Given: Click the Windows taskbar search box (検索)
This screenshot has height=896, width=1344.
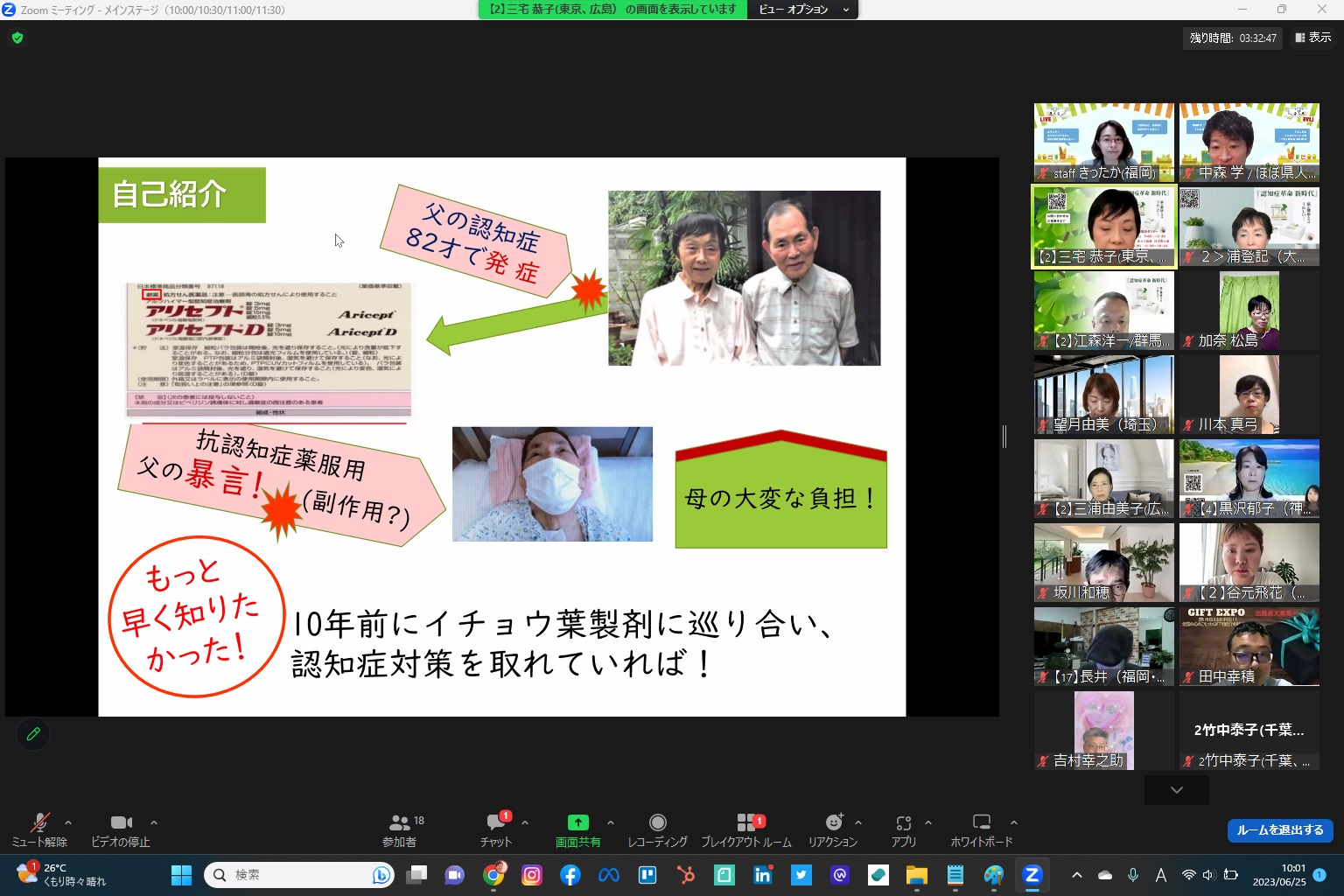Looking at the screenshot, I should (x=297, y=875).
